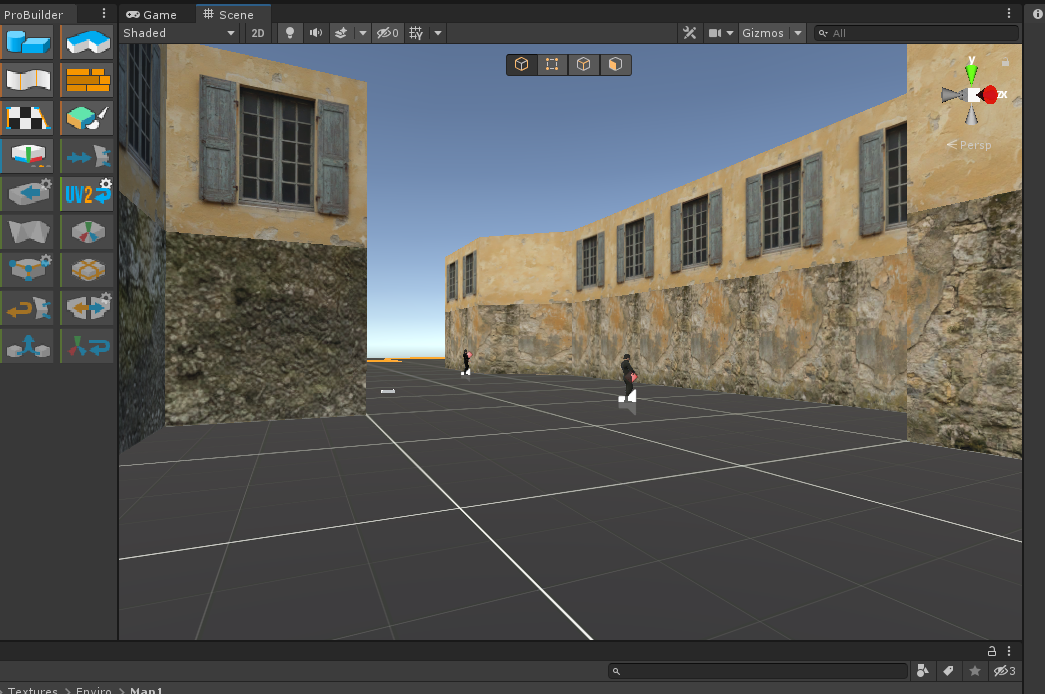Click the Export mesh icon with gear
The image size is (1045, 694).
point(28,194)
